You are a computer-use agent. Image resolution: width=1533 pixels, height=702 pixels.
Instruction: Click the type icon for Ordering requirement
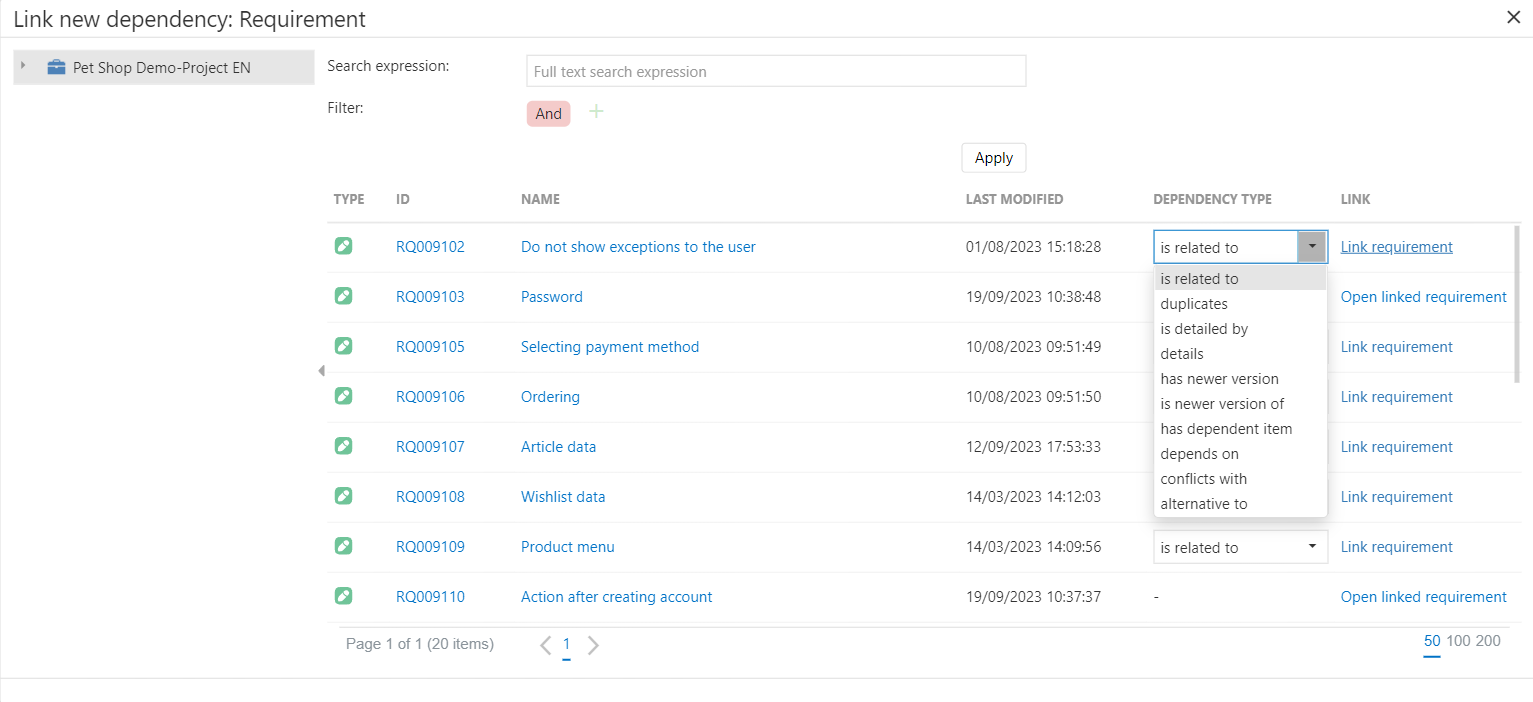tap(343, 396)
